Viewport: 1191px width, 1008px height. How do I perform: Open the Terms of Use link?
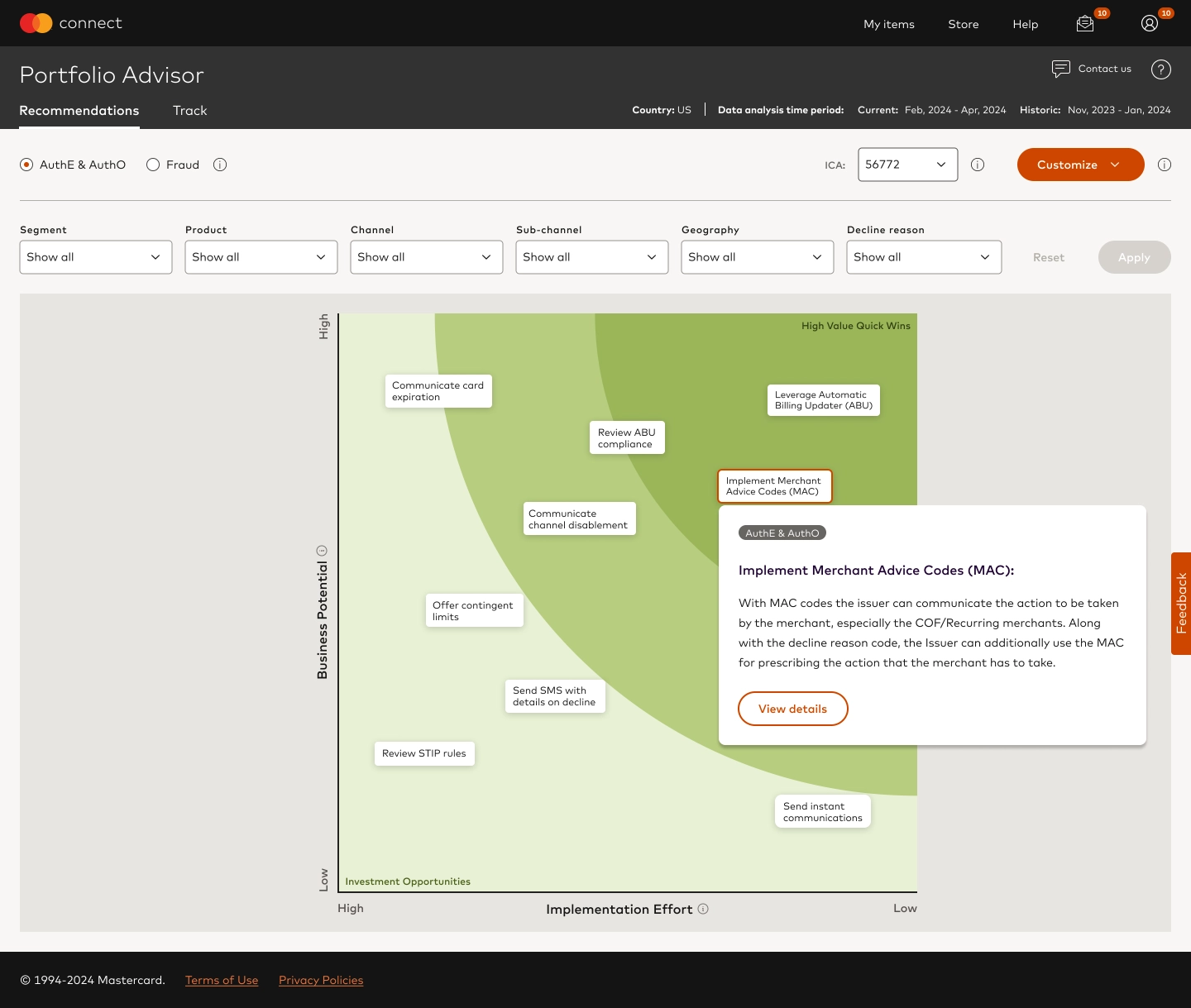(222, 980)
